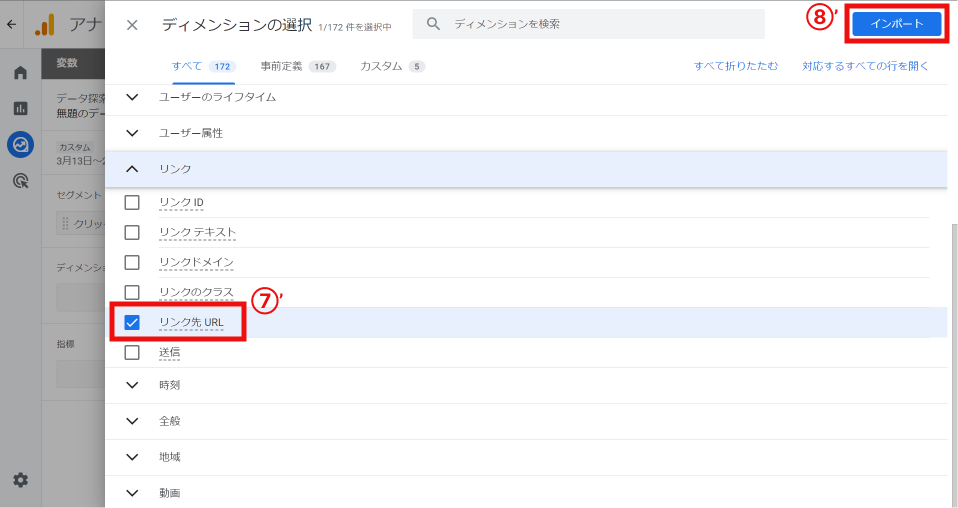Click the search magnifier icon

433,24
